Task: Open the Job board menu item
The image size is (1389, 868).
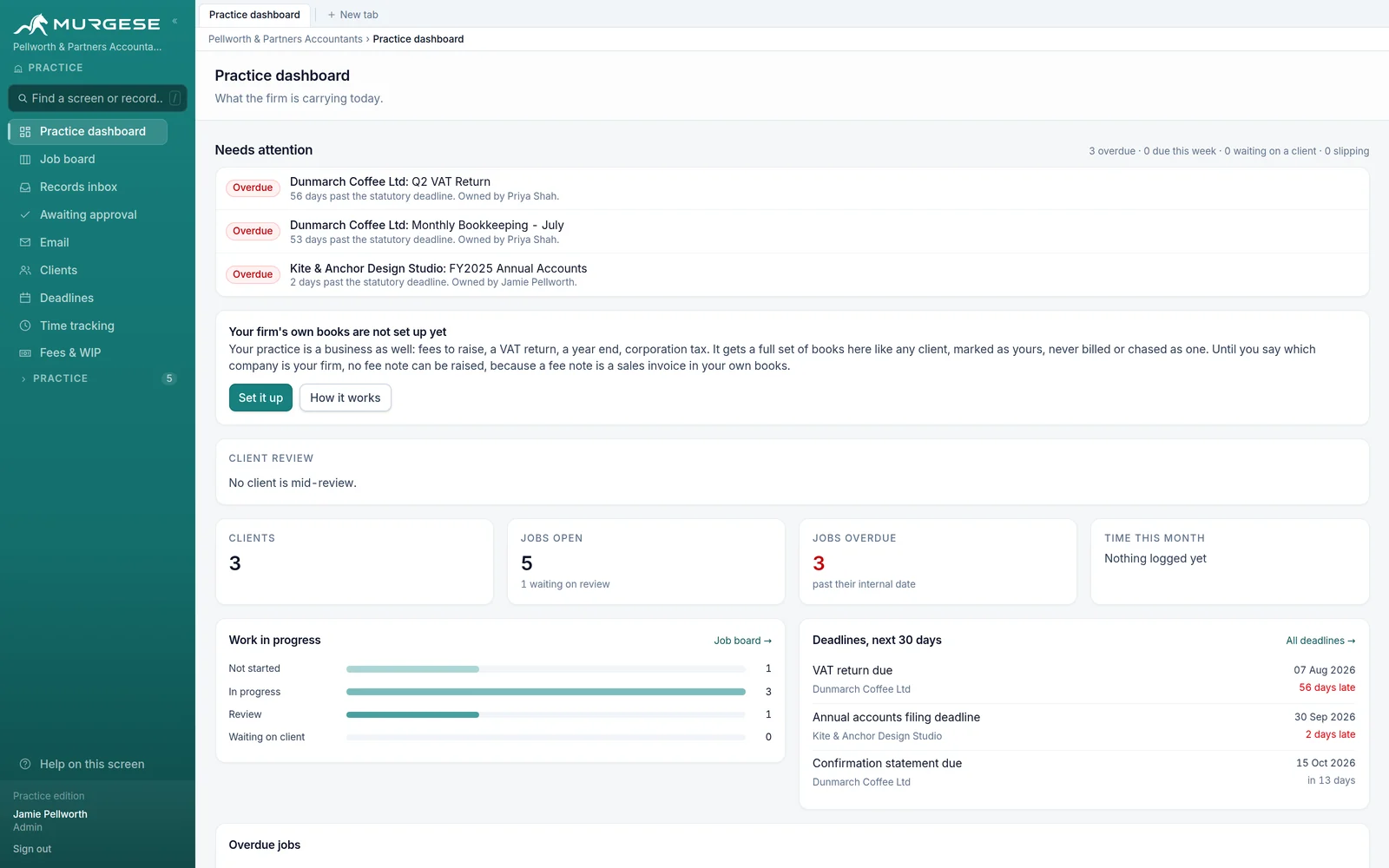Action: 88,159
